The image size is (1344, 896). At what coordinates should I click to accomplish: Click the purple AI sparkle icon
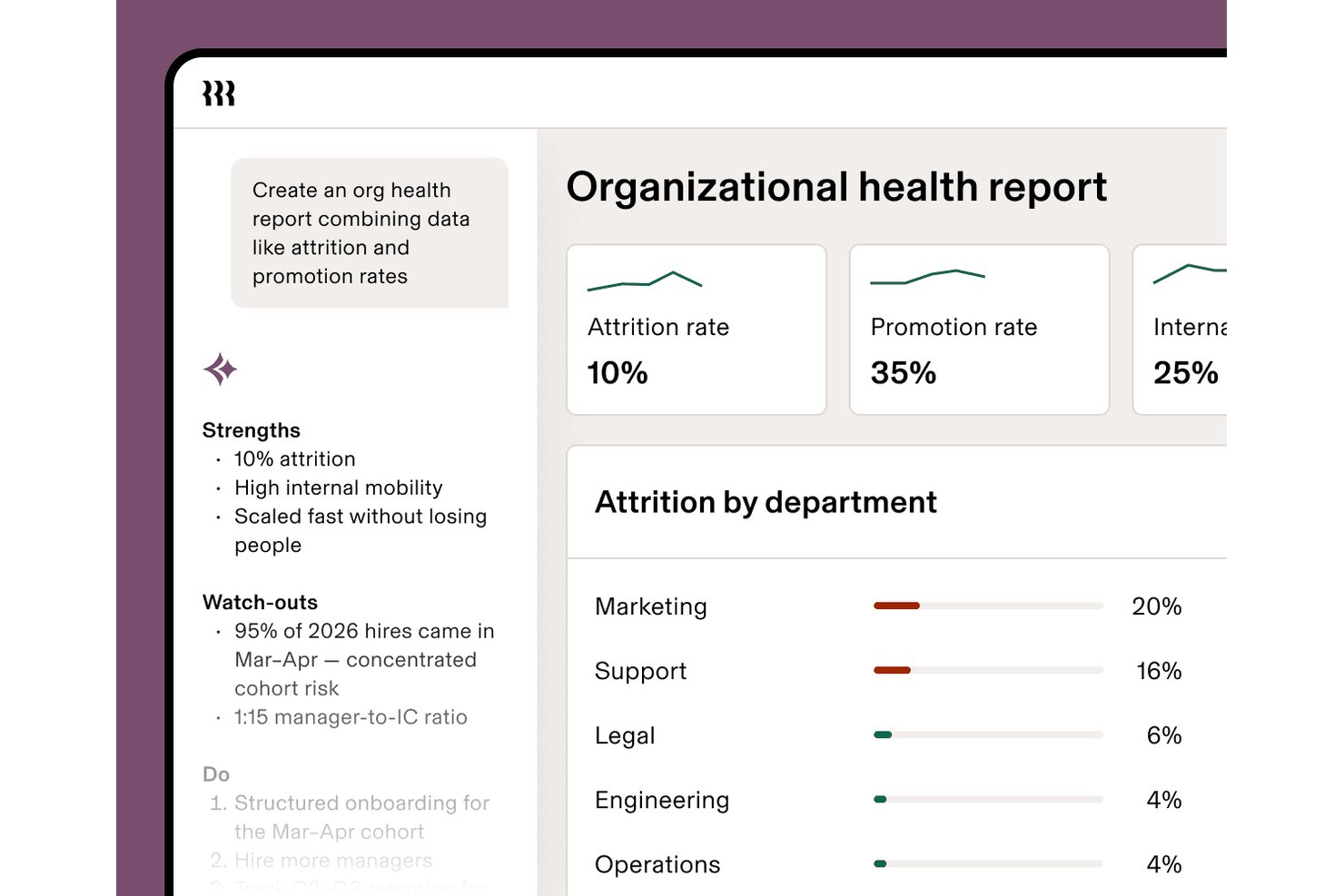(221, 369)
